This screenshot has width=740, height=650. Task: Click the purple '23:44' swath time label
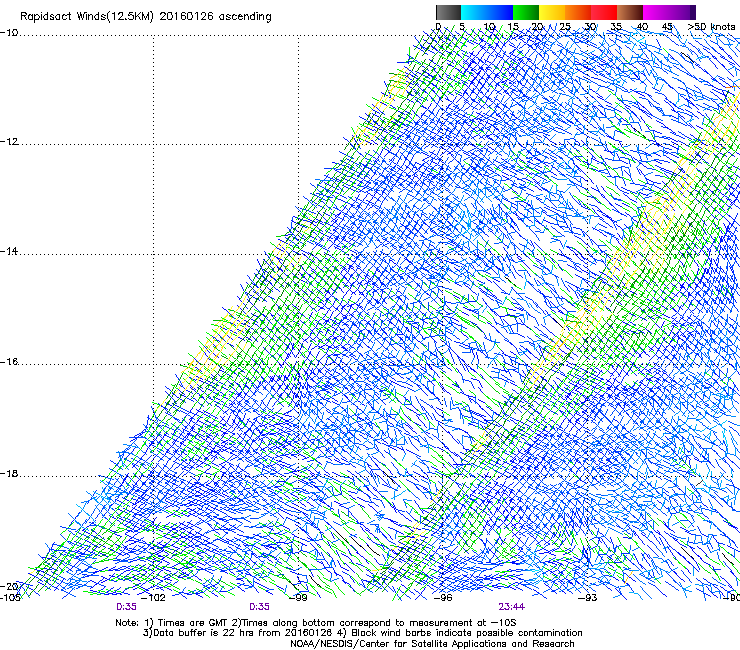(512, 607)
